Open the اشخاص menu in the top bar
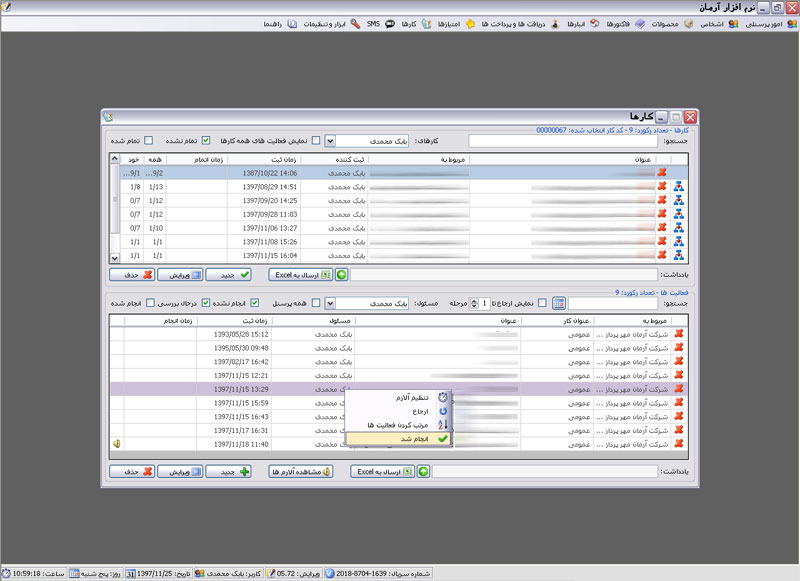This screenshot has height=581, width=800. click(718, 24)
